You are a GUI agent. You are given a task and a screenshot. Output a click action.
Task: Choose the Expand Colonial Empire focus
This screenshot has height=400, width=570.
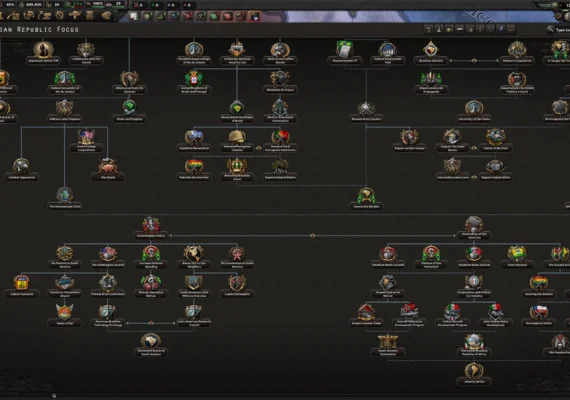[x=280, y=170]
